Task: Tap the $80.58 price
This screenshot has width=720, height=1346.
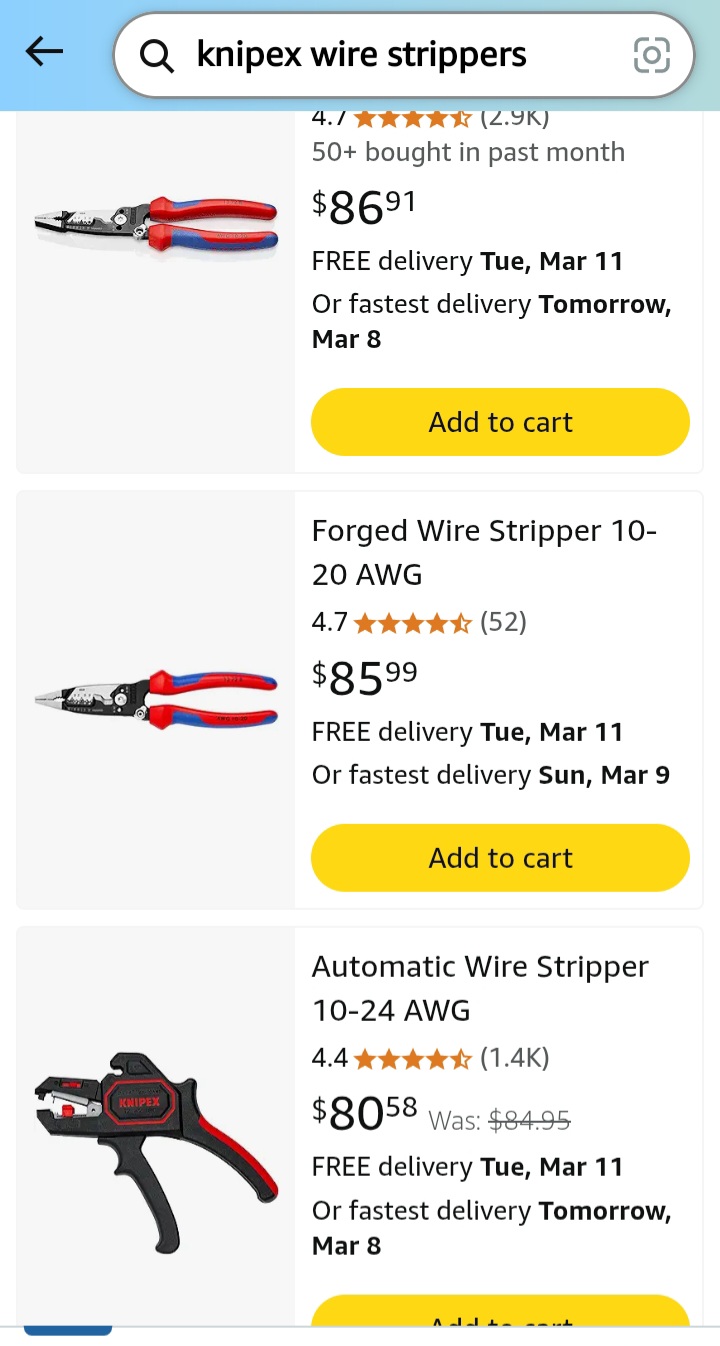Action: (365, 1113)
